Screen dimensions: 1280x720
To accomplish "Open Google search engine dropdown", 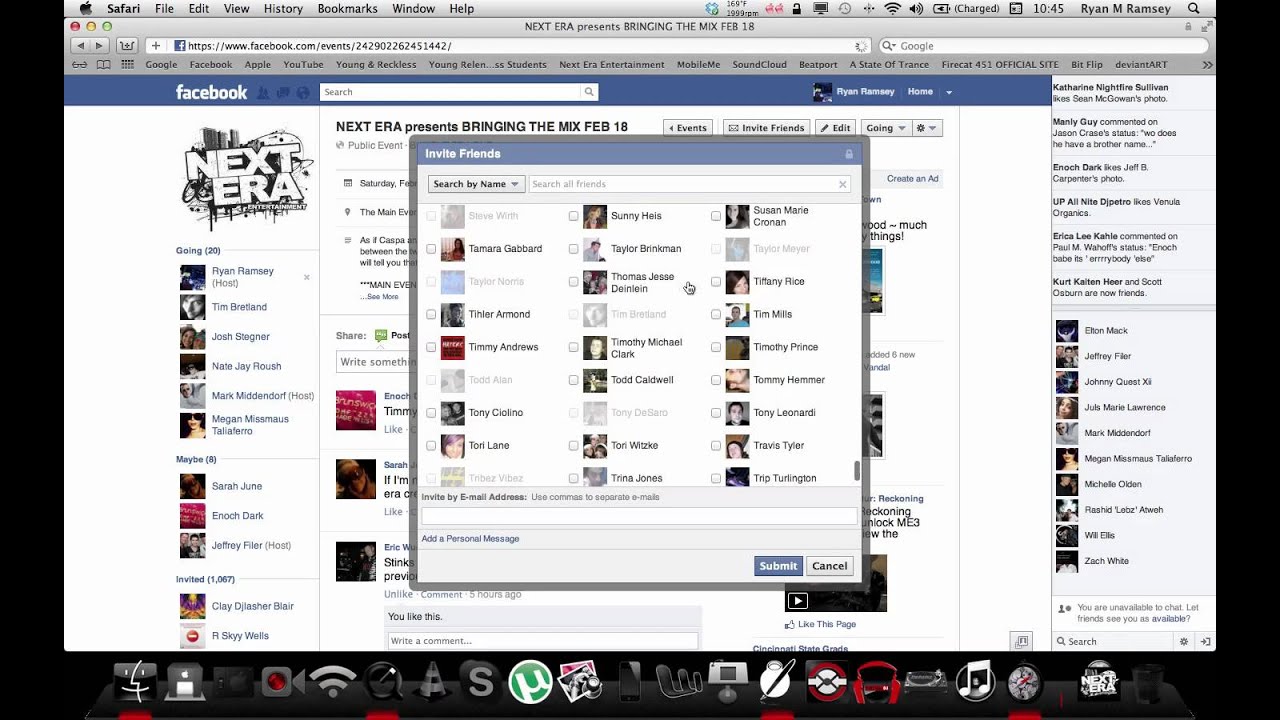I will point(888,46).
